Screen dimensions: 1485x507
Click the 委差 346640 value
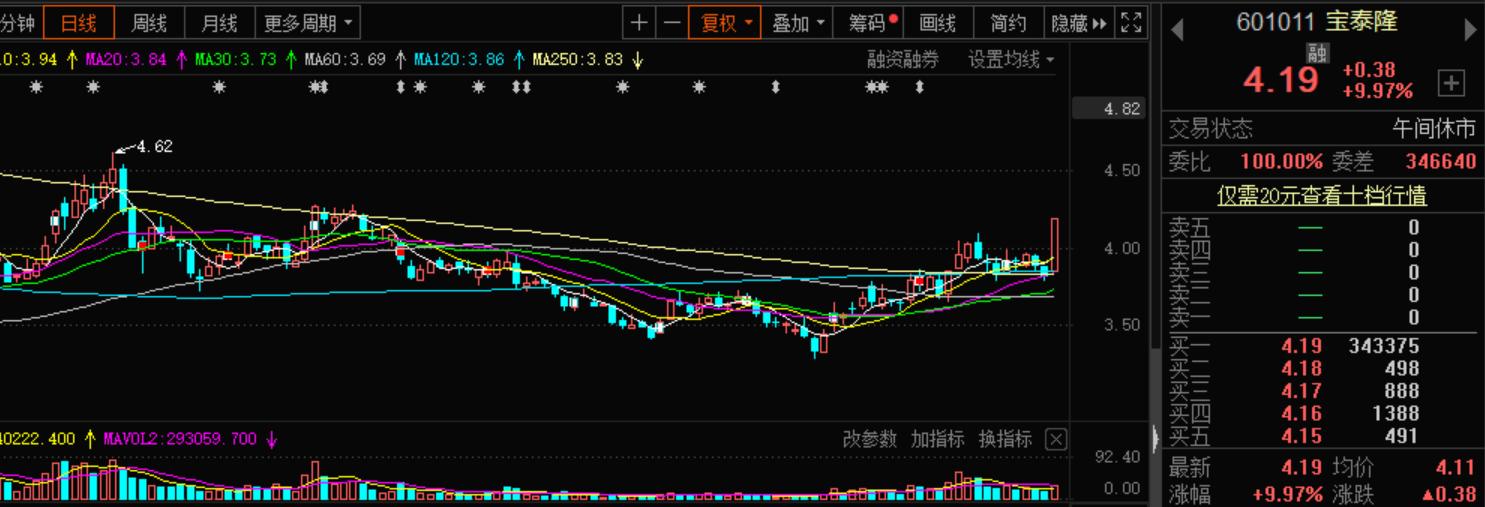1440,161
